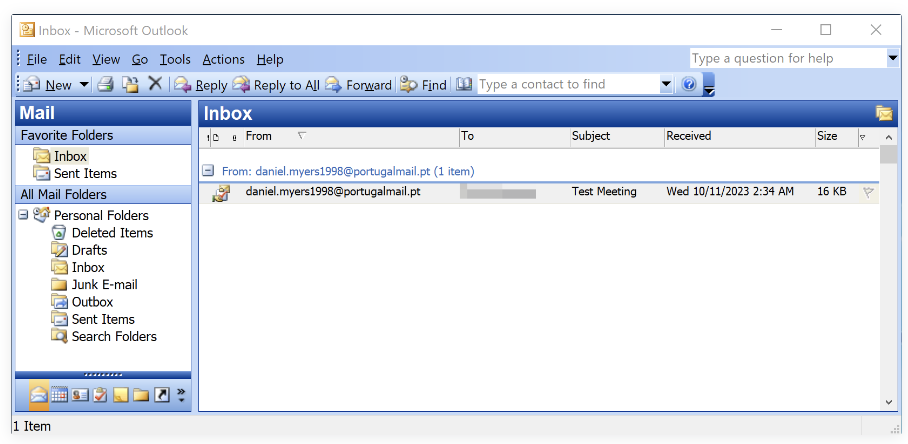Image resolution: width=908 pixels, height=444 pixels.
Task: Click the Print icon in toolbar
Action: point(105,85)
